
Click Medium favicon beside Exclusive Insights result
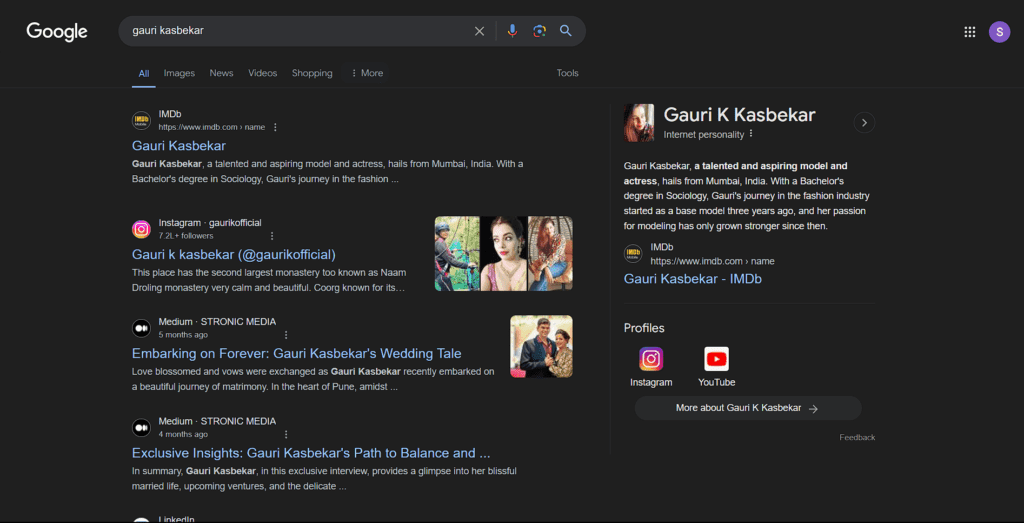tap(142, 428)
